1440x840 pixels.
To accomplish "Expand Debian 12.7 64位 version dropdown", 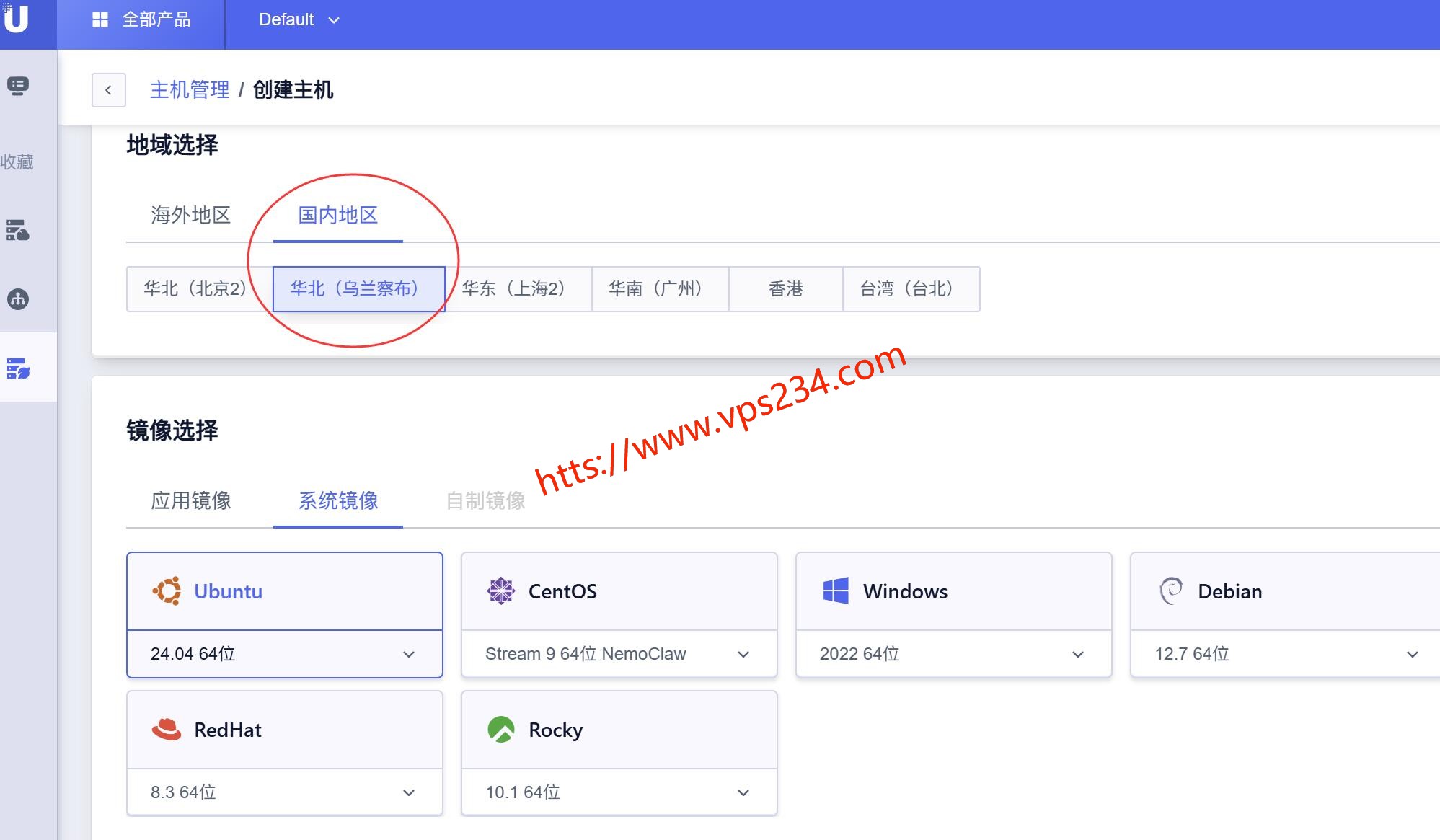I will (x=1286, y=654).
